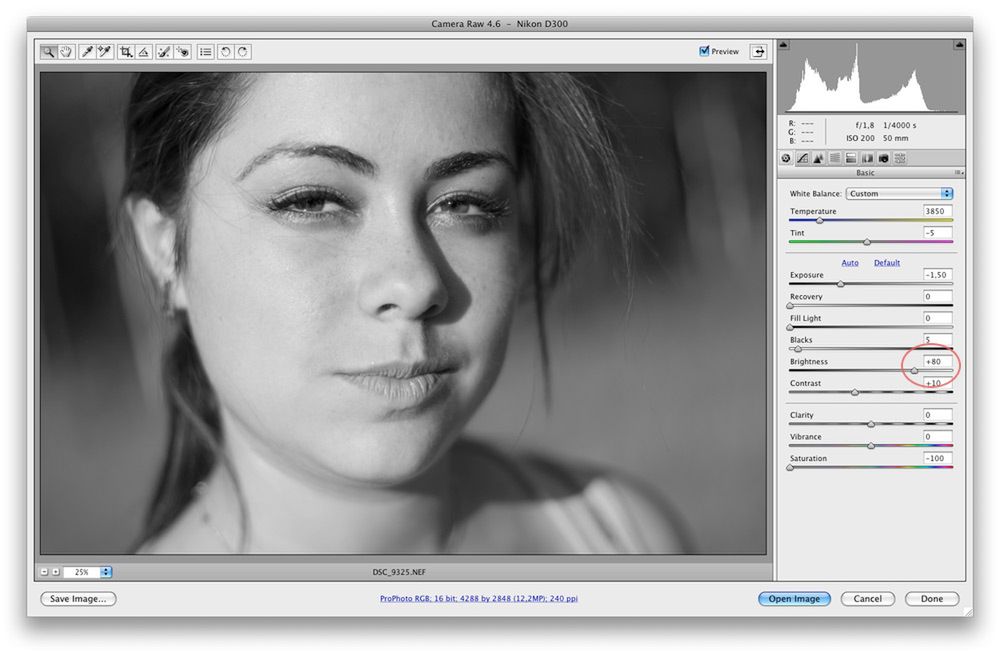Uncheck the Preview checkbox
Image resolution: width=1000 pixels, height=654 pixels.
pyautogui.click(x=704, y=51)
